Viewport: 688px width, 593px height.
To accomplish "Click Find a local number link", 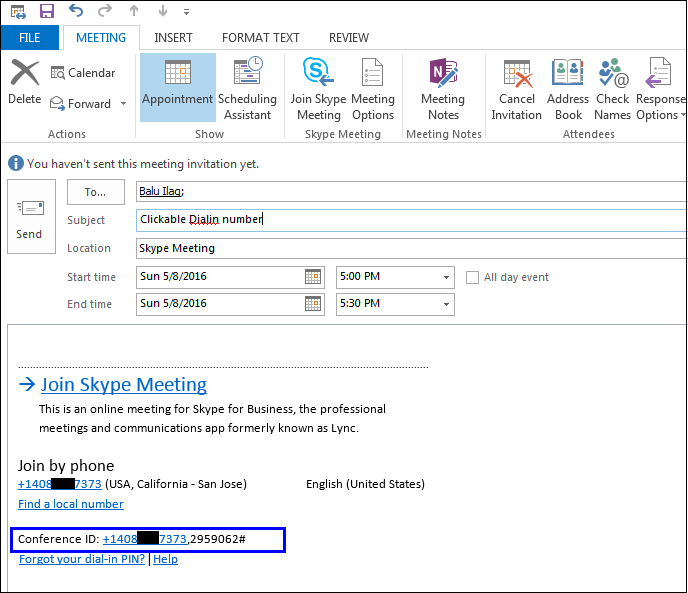I will point(71,504).
